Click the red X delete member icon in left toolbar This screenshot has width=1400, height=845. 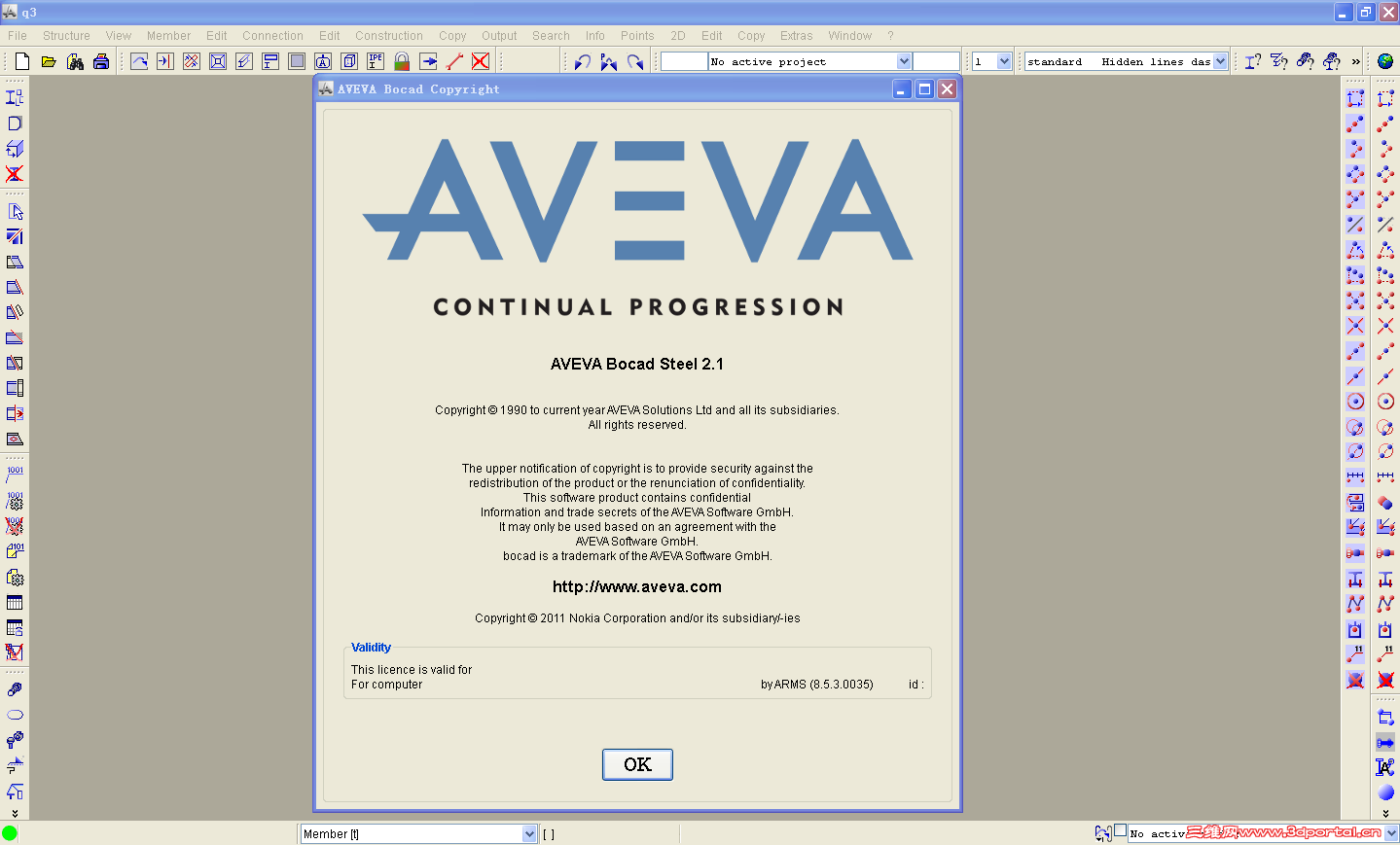tap(15, 174)
